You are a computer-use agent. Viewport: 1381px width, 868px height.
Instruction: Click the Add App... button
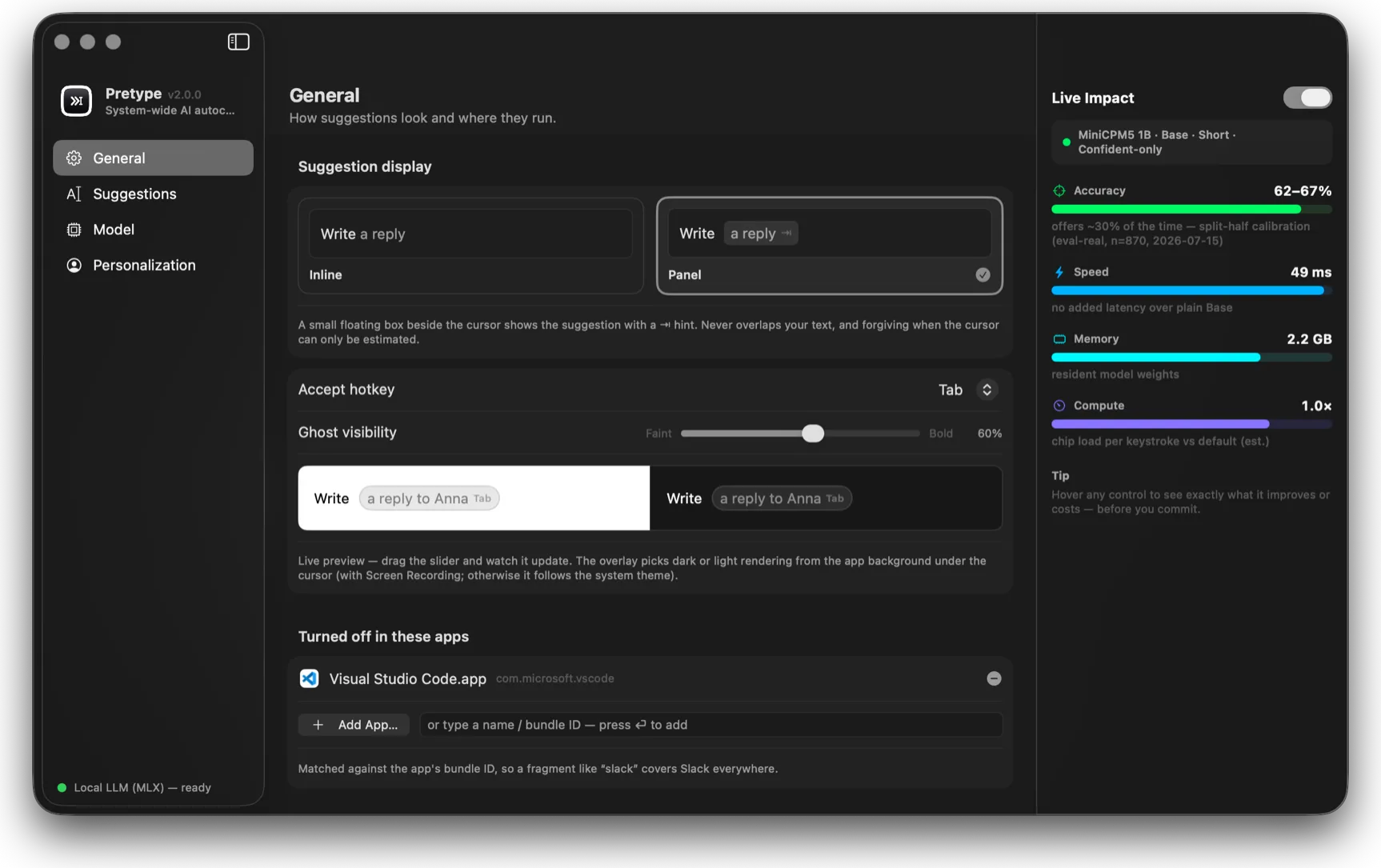354,725
